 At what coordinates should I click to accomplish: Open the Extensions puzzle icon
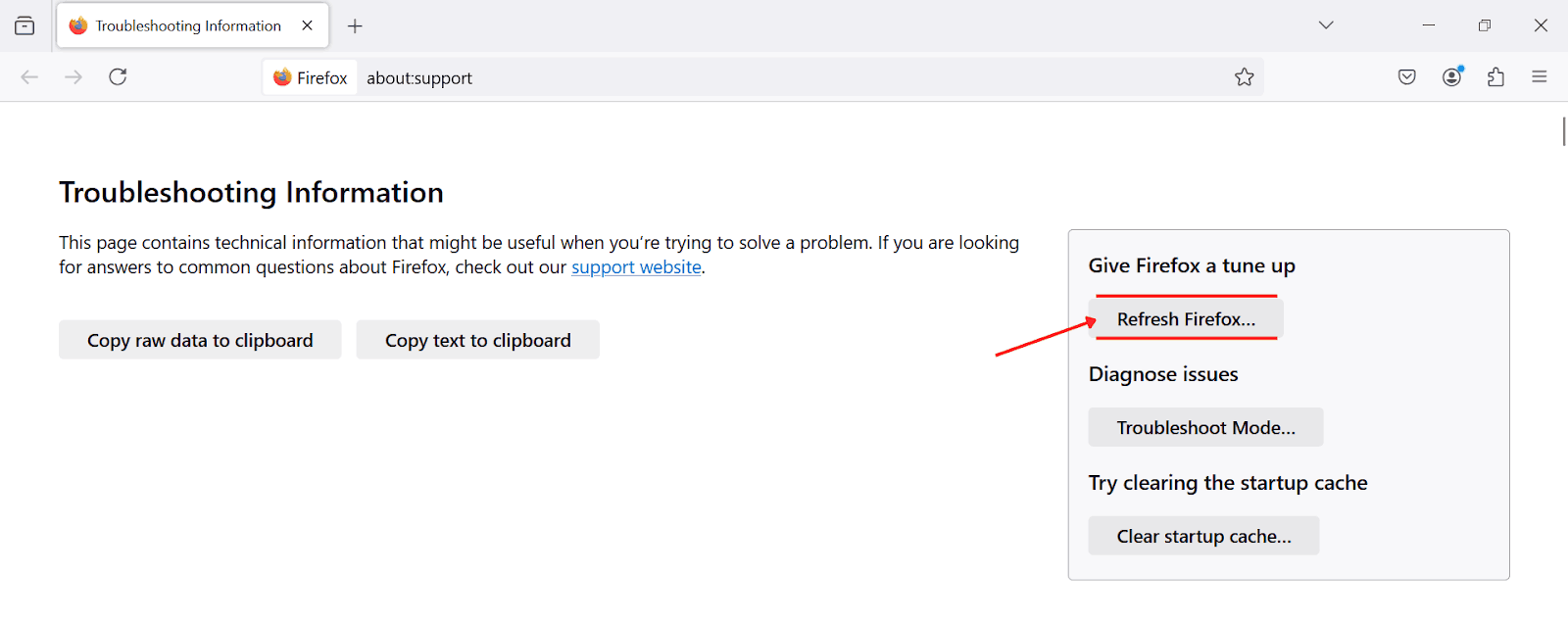[x=1495, y=77]
